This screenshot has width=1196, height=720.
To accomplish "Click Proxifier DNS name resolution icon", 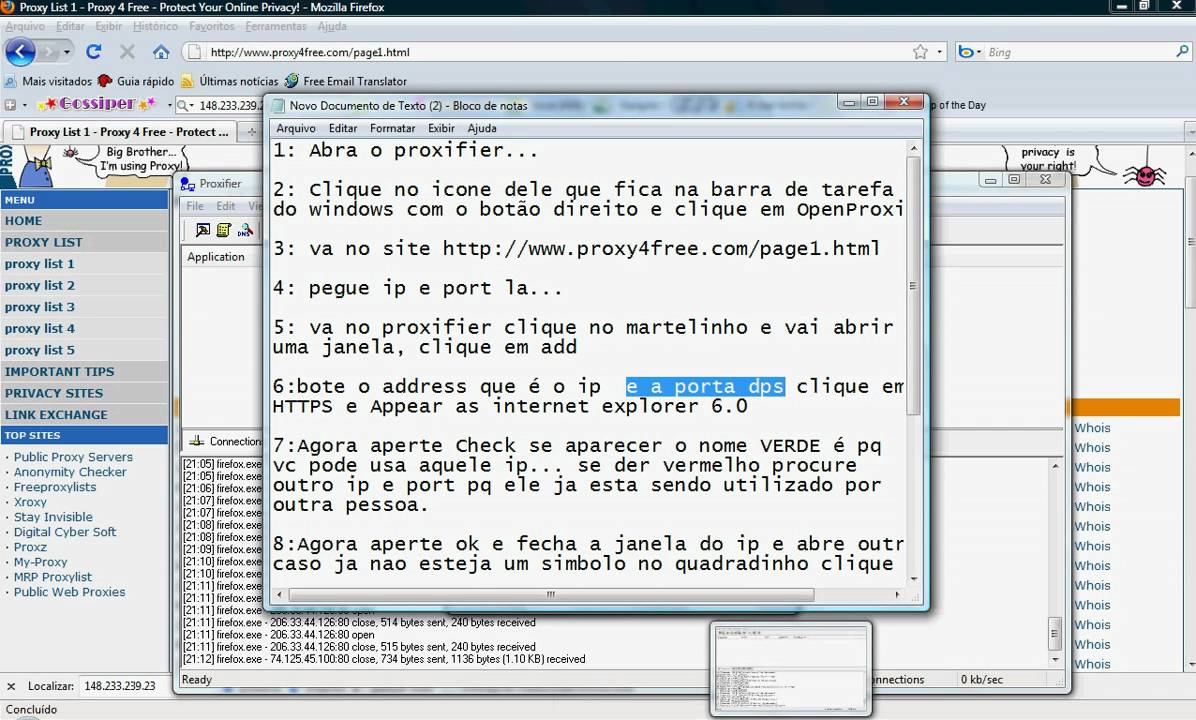I will [245, 230].
